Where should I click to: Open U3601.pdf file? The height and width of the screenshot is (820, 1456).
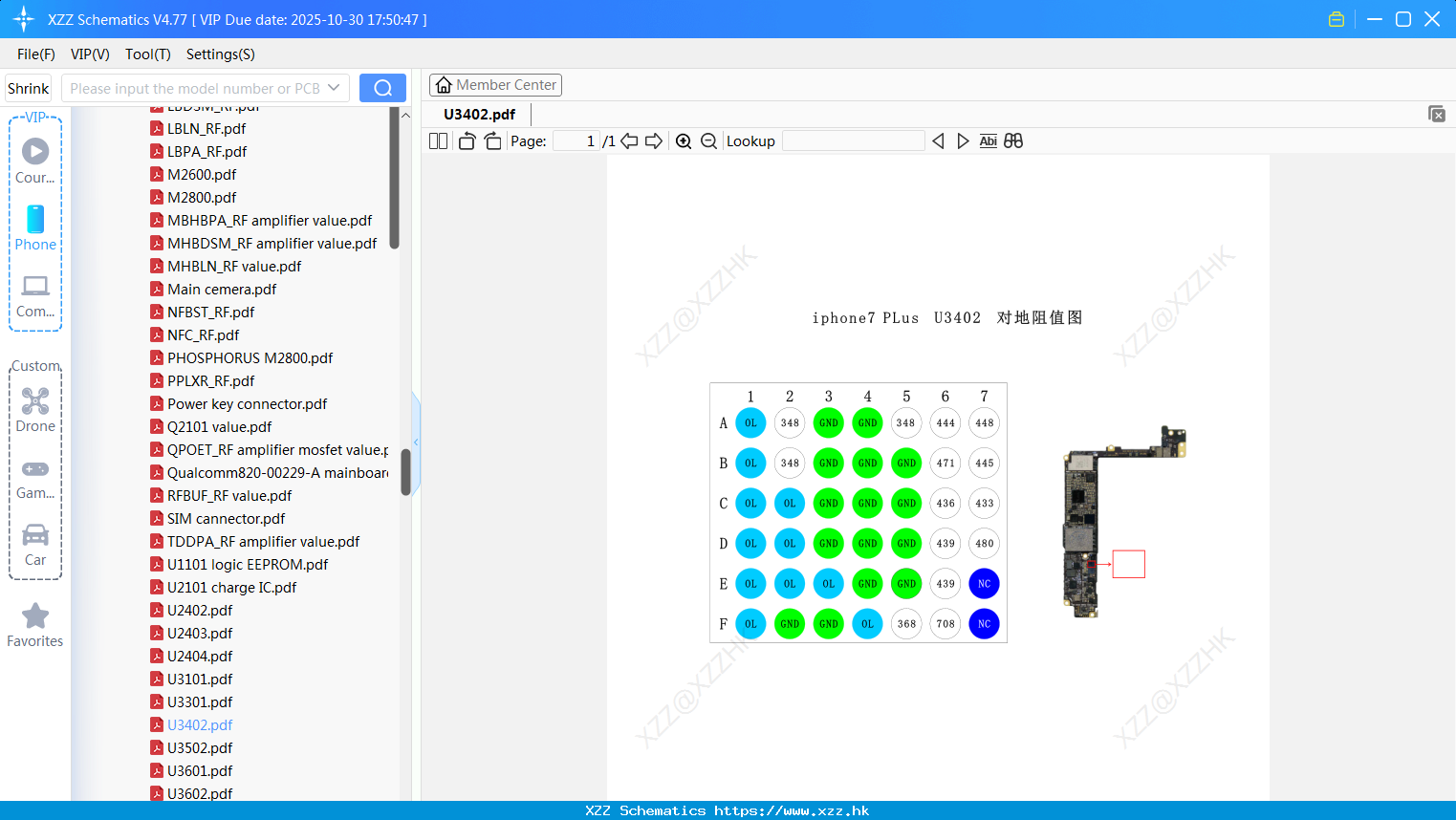(191, 770)
